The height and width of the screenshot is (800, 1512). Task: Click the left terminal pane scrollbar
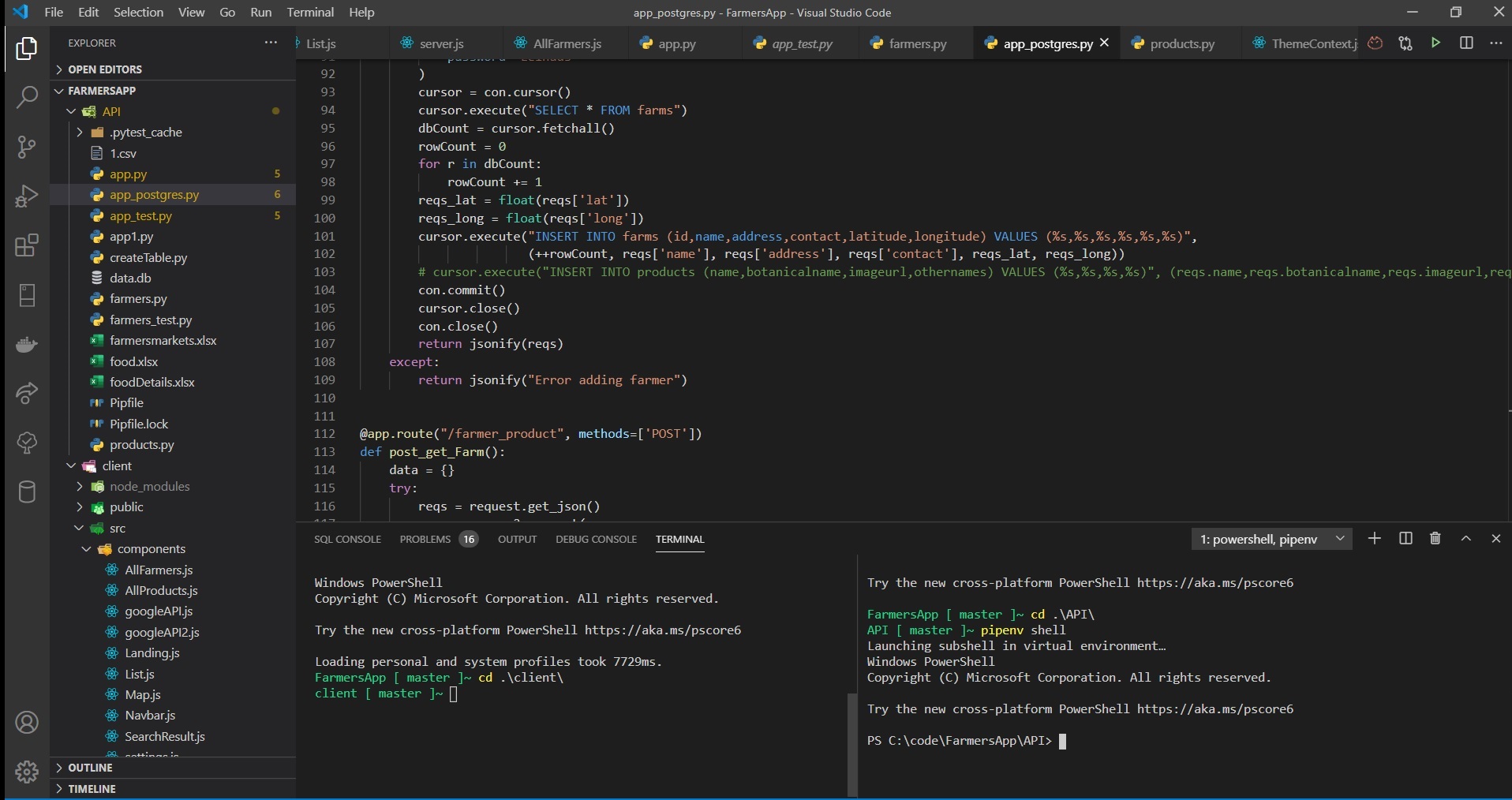tap(851, 745)
